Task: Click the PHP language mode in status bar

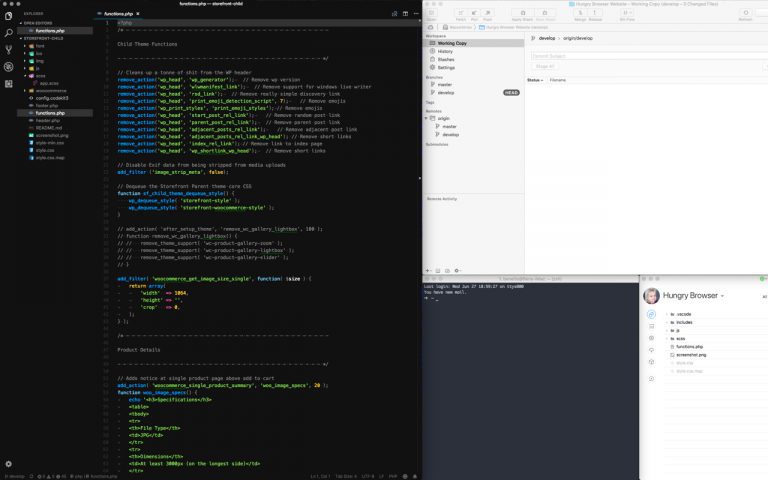Action: point(393,476)
